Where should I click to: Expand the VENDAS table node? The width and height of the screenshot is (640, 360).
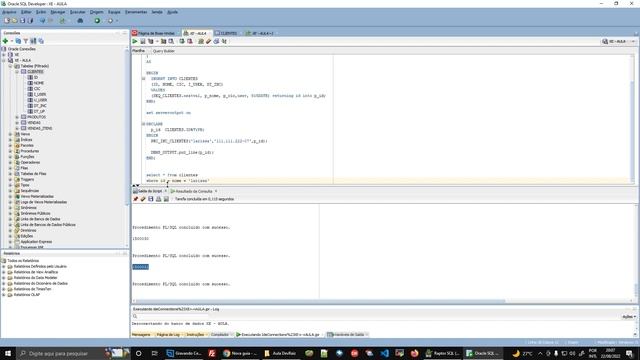pyautogui.click(x=17, y=122)
